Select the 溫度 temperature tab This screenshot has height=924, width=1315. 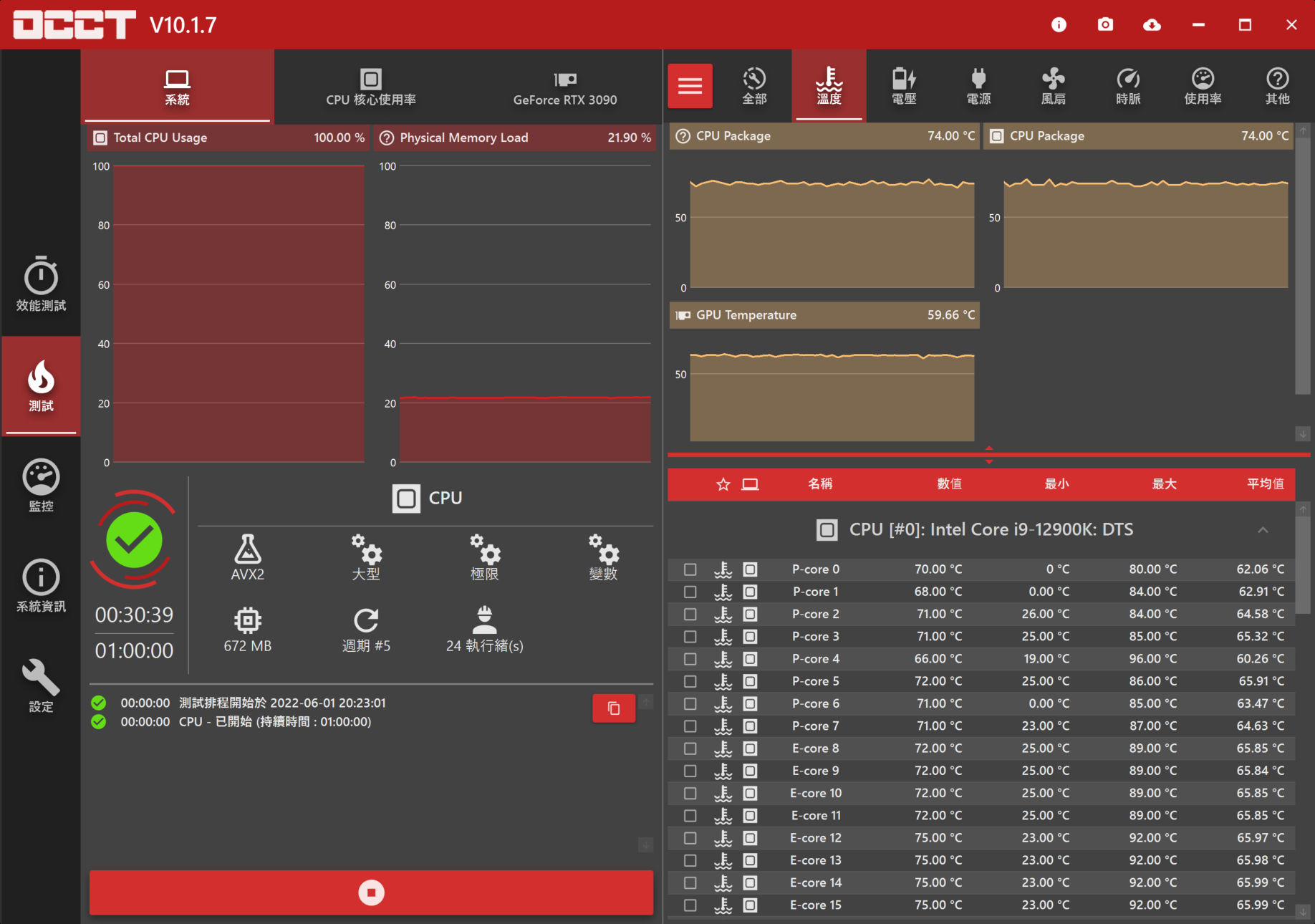point(829,86)
